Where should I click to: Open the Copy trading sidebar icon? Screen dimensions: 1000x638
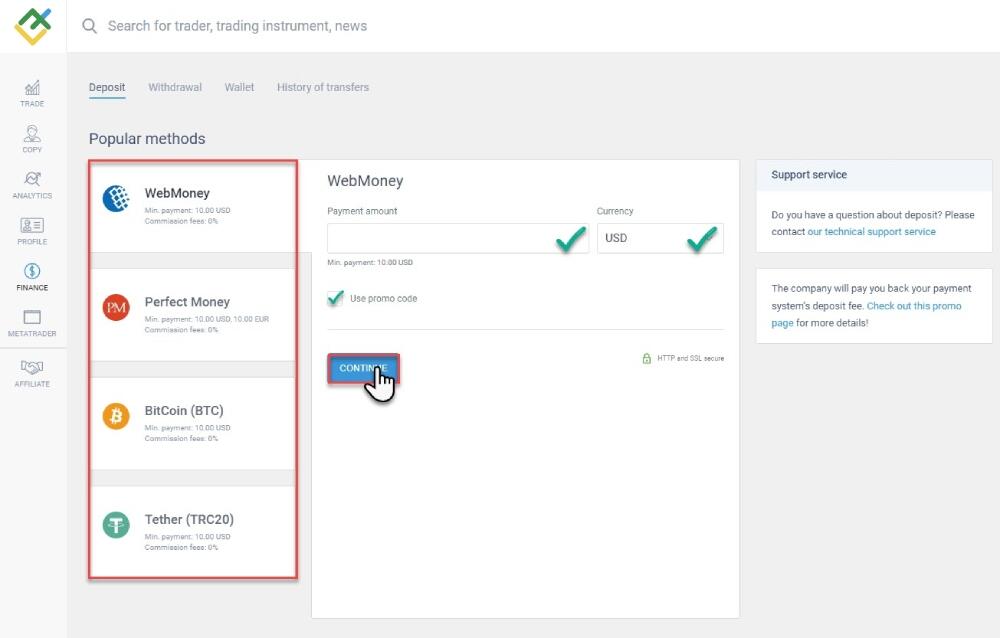pos(32,139)
